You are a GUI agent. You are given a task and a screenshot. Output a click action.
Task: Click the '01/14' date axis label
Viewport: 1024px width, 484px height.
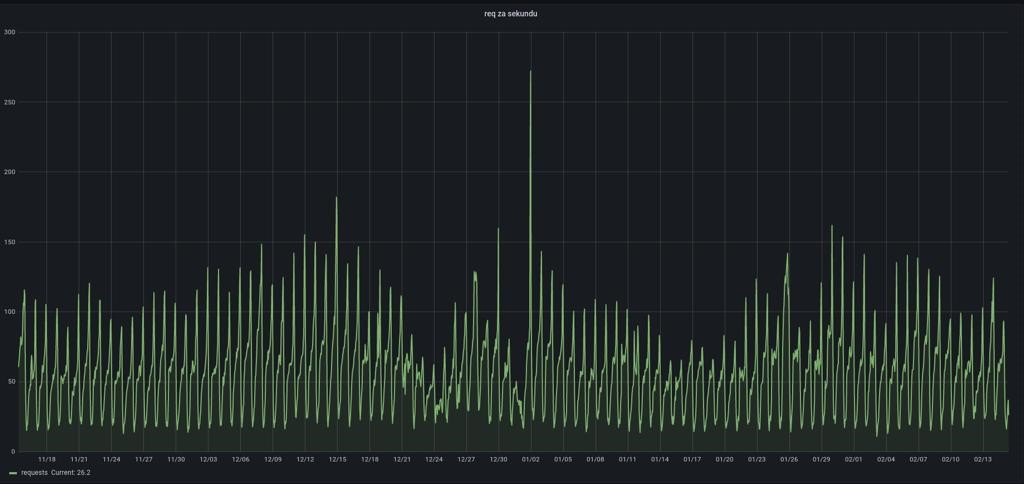pos(660,459)
